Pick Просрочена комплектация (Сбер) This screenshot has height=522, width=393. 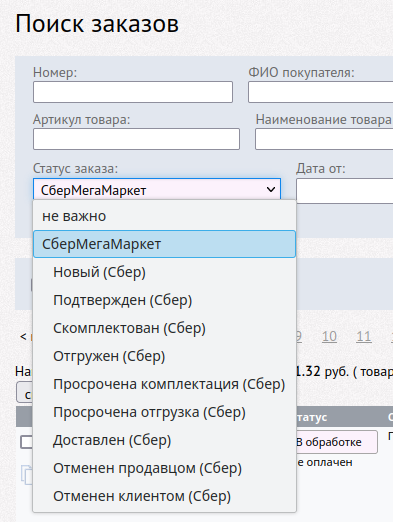coord(164,384)
